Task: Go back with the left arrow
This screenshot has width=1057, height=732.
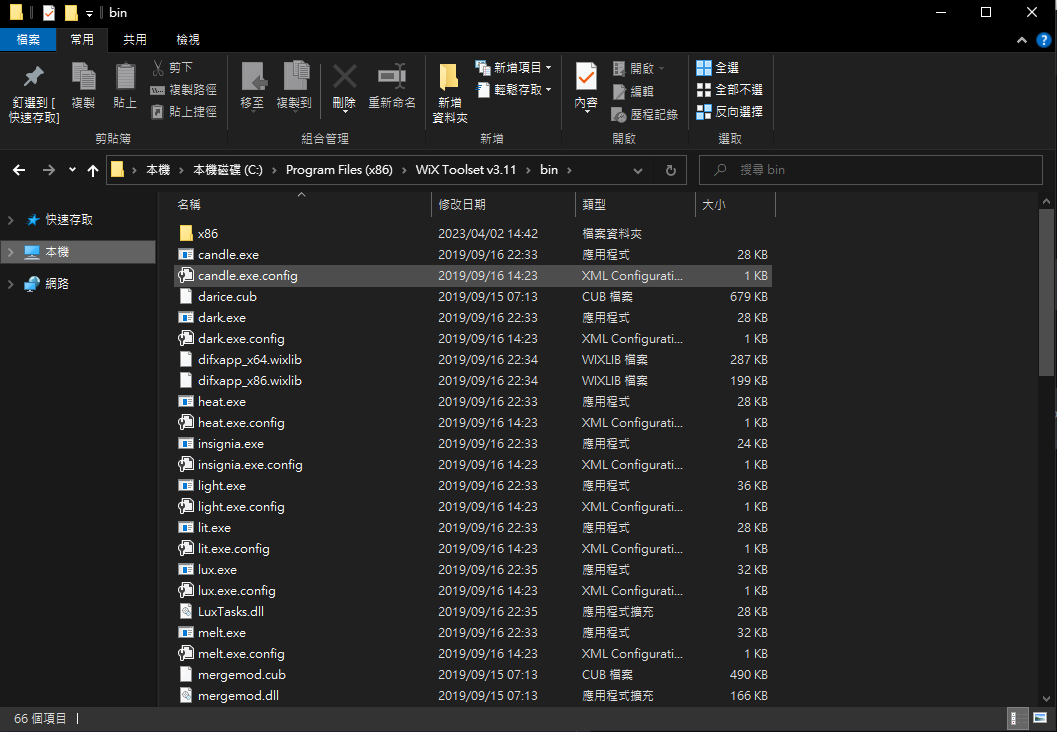Action: tap(19, 170)
